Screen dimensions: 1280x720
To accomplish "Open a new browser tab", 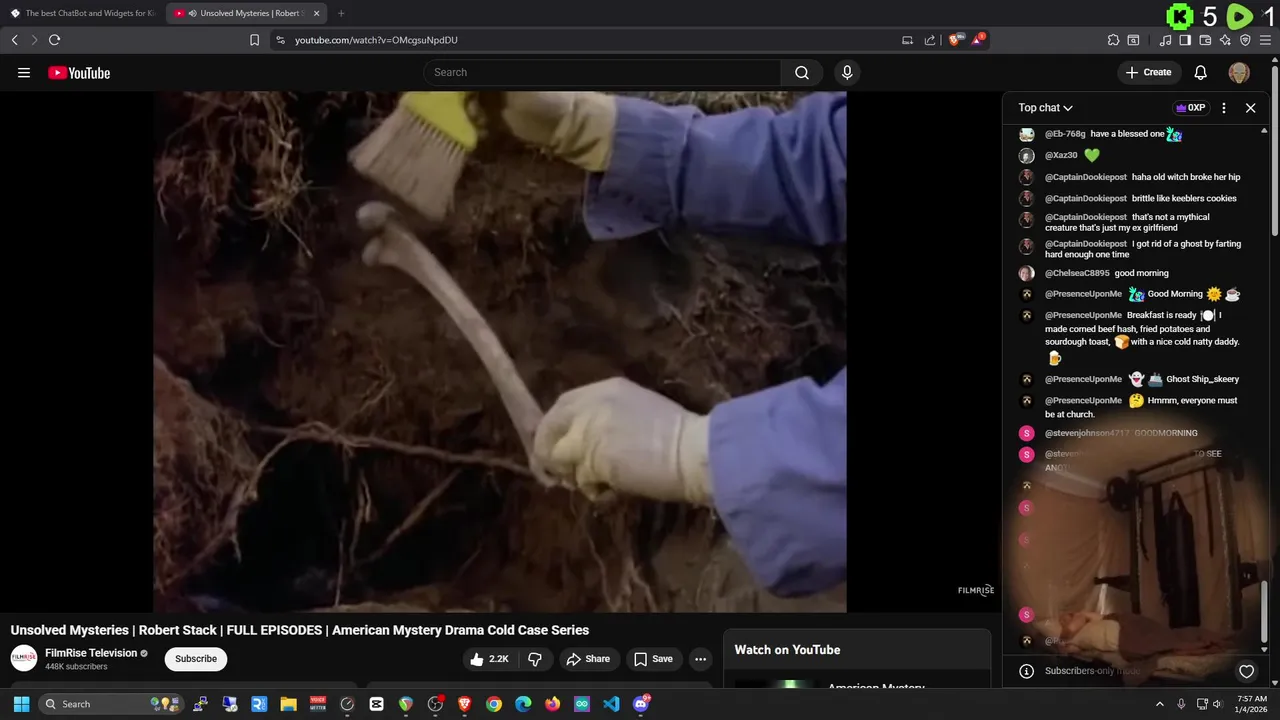I will 341,13.
